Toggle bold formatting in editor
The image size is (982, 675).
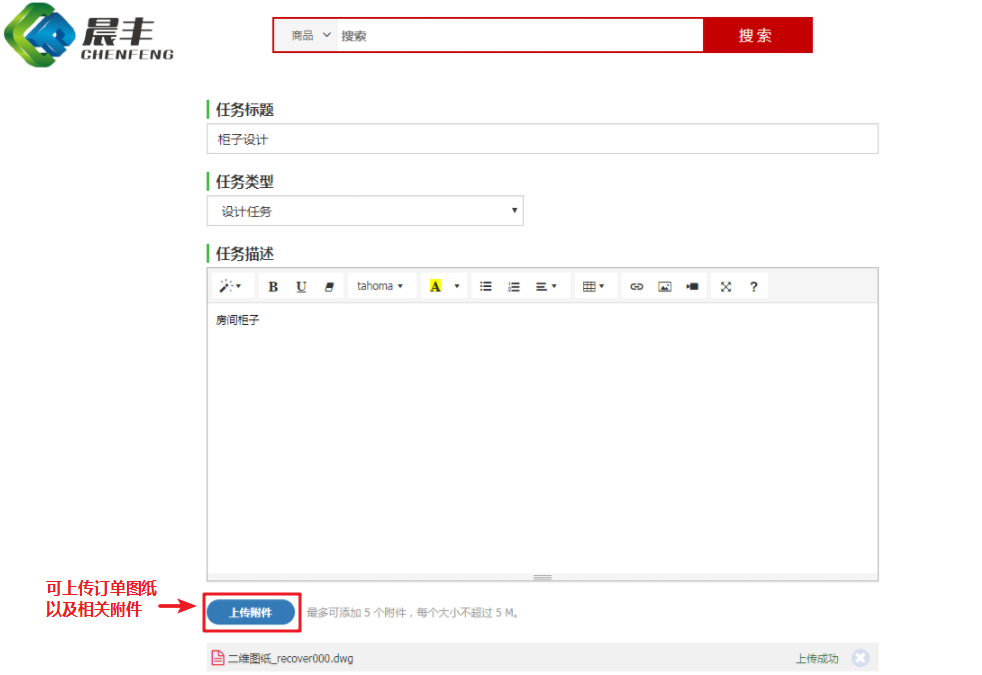point(273,286)
